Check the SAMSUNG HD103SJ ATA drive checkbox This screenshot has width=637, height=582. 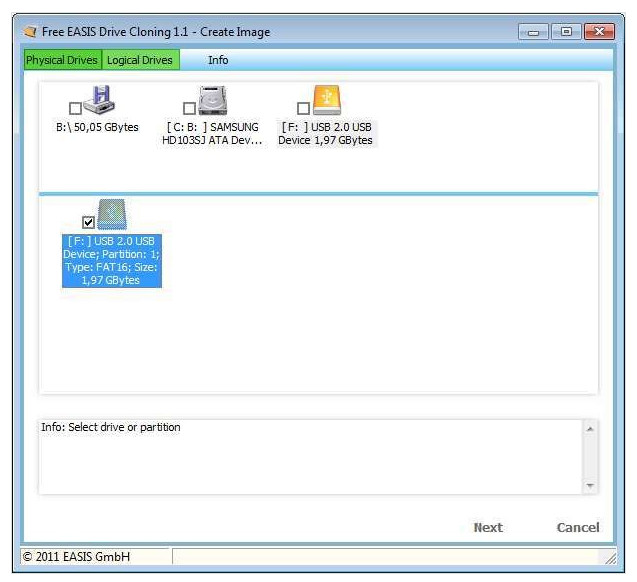point(189,108)
